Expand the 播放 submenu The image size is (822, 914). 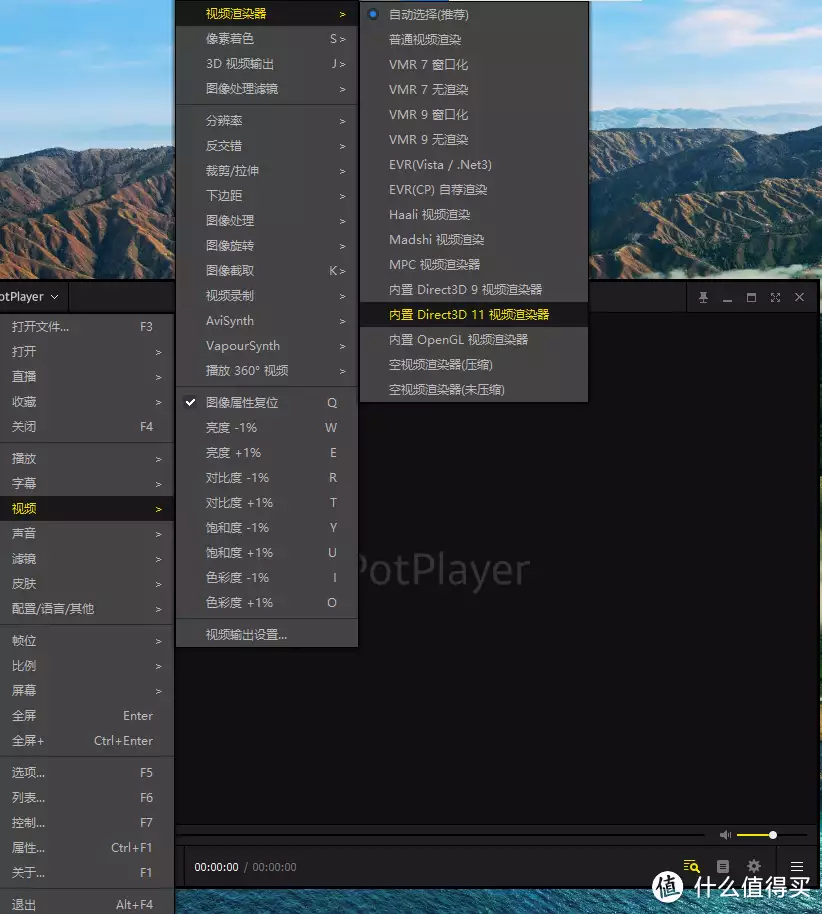87,459
